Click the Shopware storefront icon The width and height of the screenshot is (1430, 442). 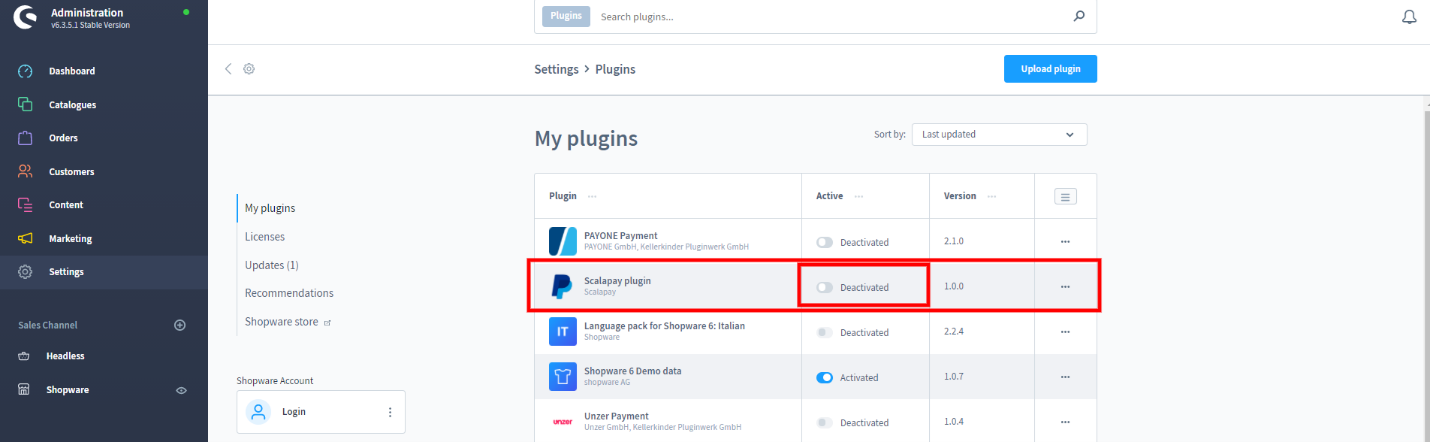pos(26,390)
